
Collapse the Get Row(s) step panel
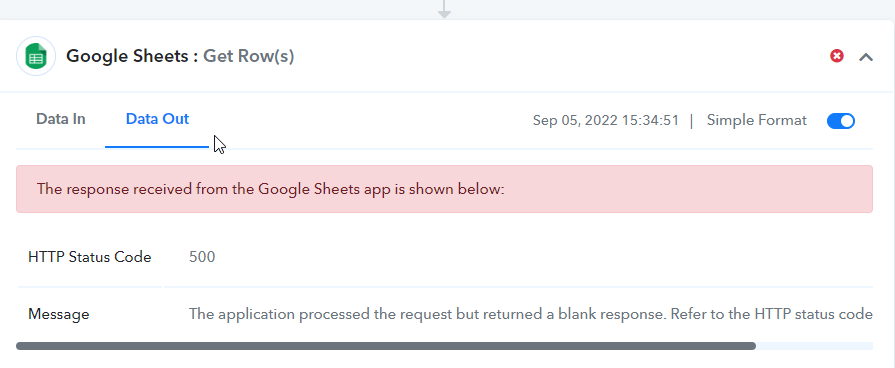866,56
